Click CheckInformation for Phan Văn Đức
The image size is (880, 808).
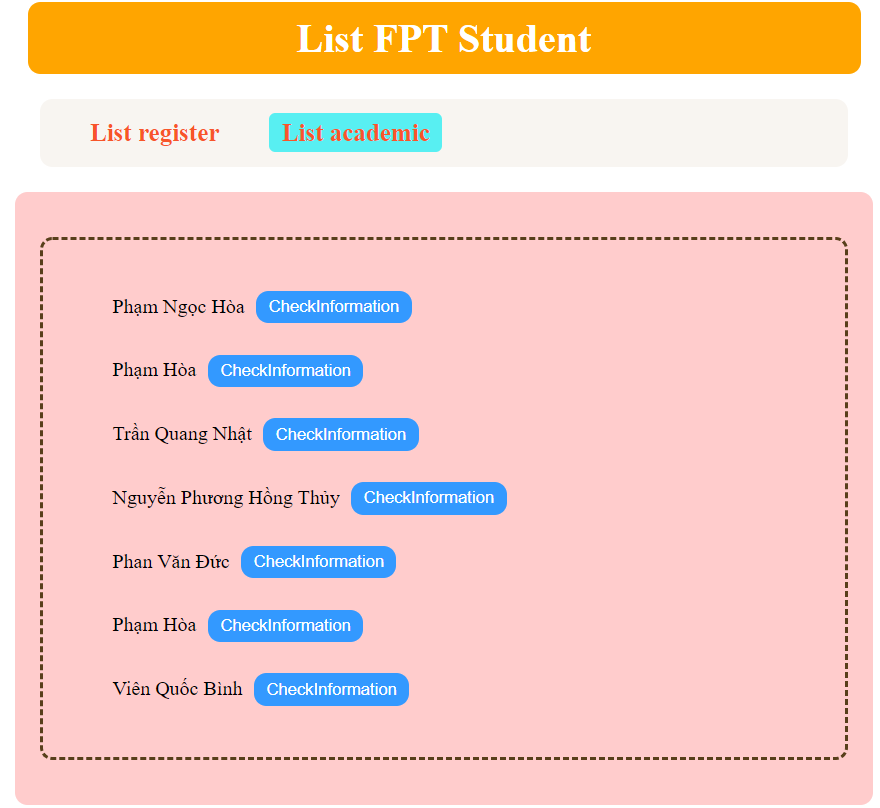(x=318, y=562)
